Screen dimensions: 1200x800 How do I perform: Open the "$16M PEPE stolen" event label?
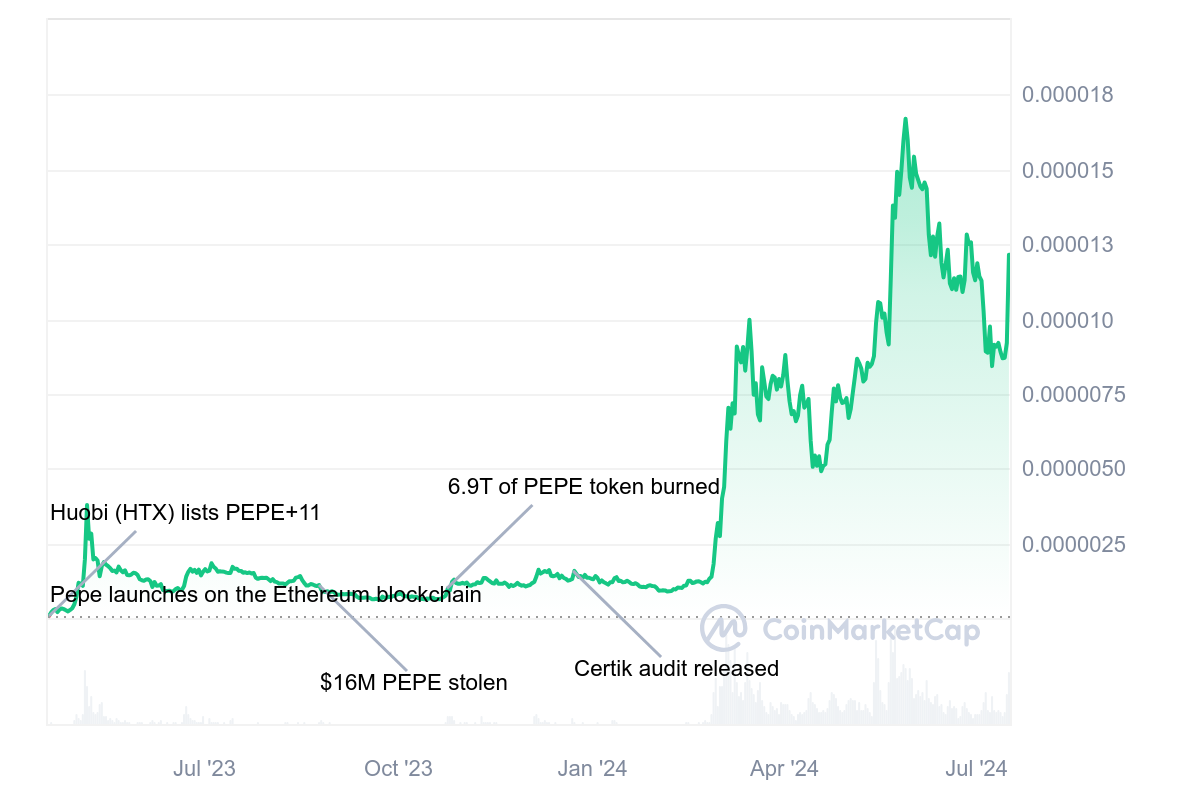[414, 683]
